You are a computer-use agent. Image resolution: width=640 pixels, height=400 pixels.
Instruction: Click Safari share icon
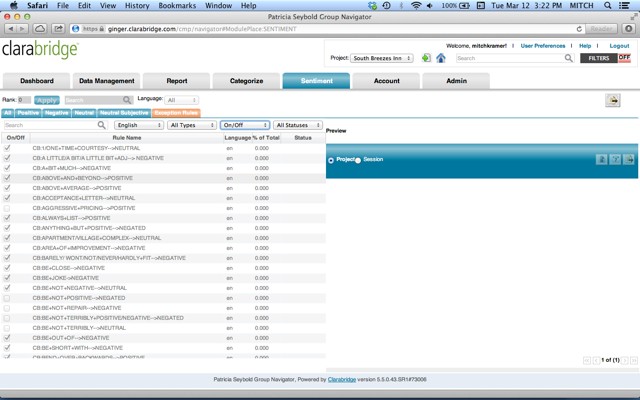pos(58,29)
